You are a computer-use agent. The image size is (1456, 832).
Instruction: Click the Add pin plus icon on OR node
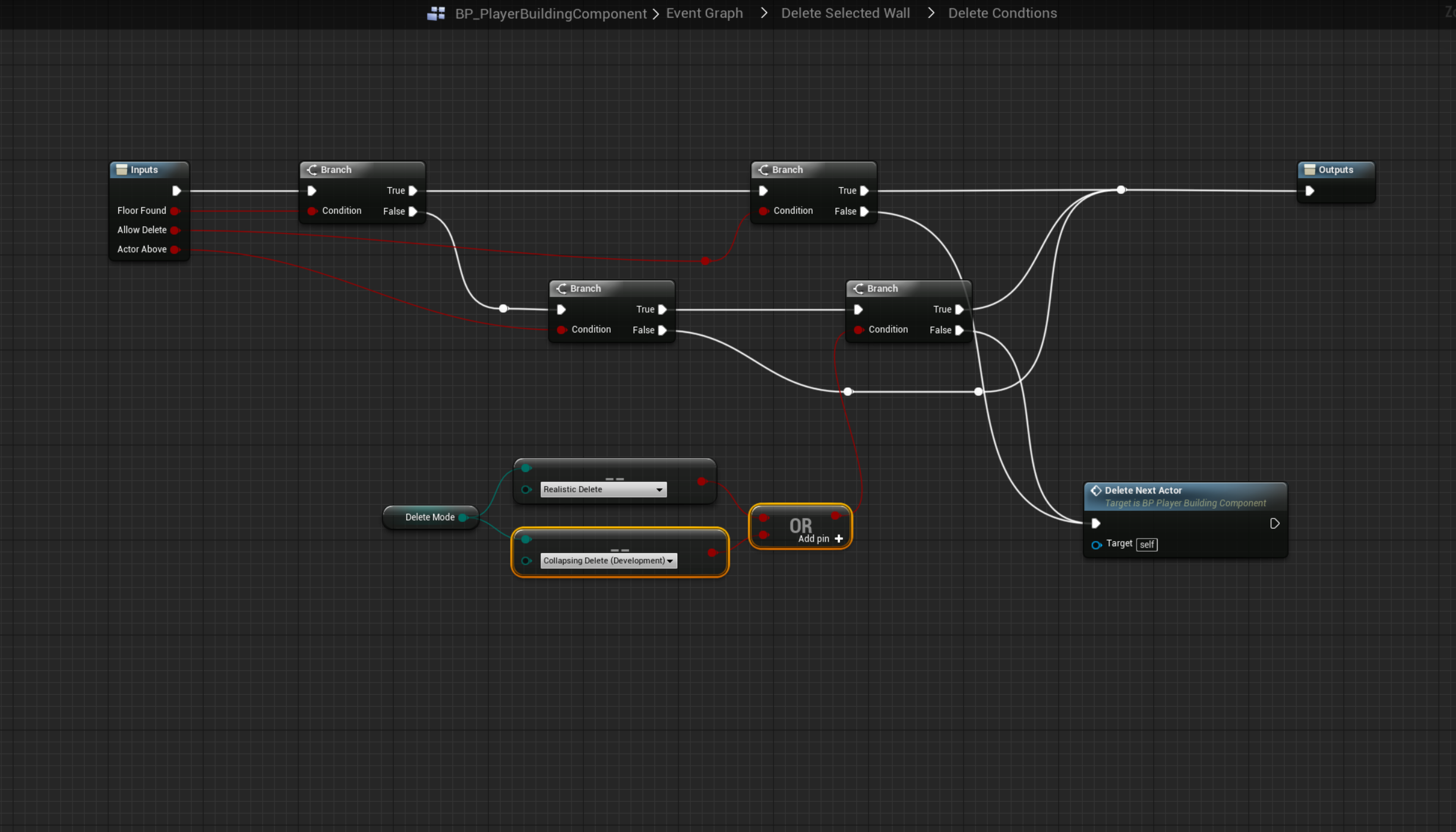pos(839,539)
